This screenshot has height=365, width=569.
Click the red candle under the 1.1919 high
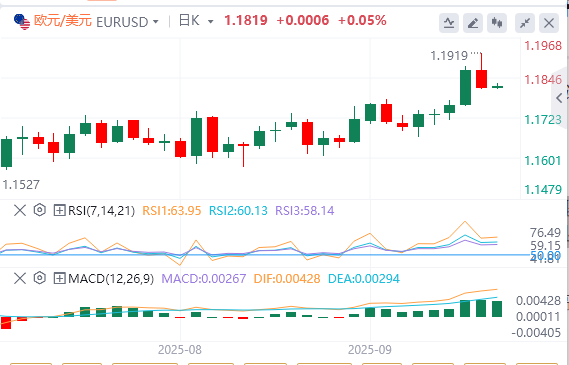click(x=482, y=78)
